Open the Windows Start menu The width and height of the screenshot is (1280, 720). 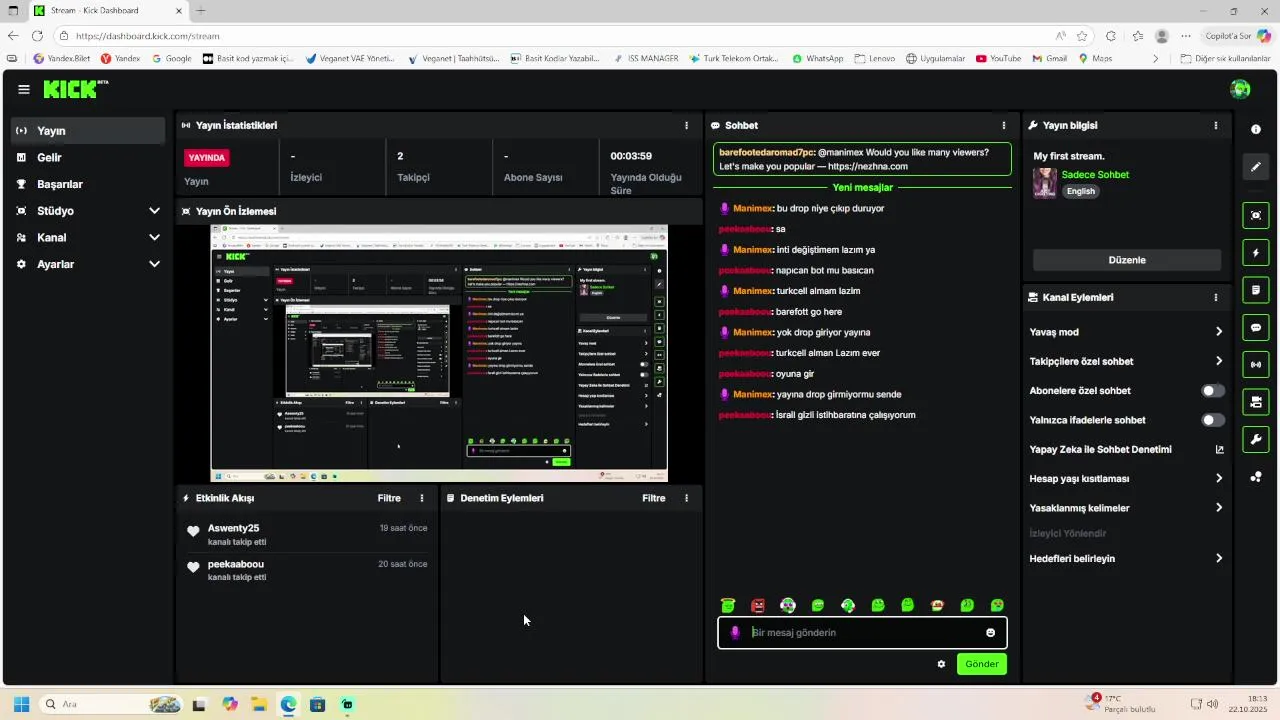tap(21, 704)
